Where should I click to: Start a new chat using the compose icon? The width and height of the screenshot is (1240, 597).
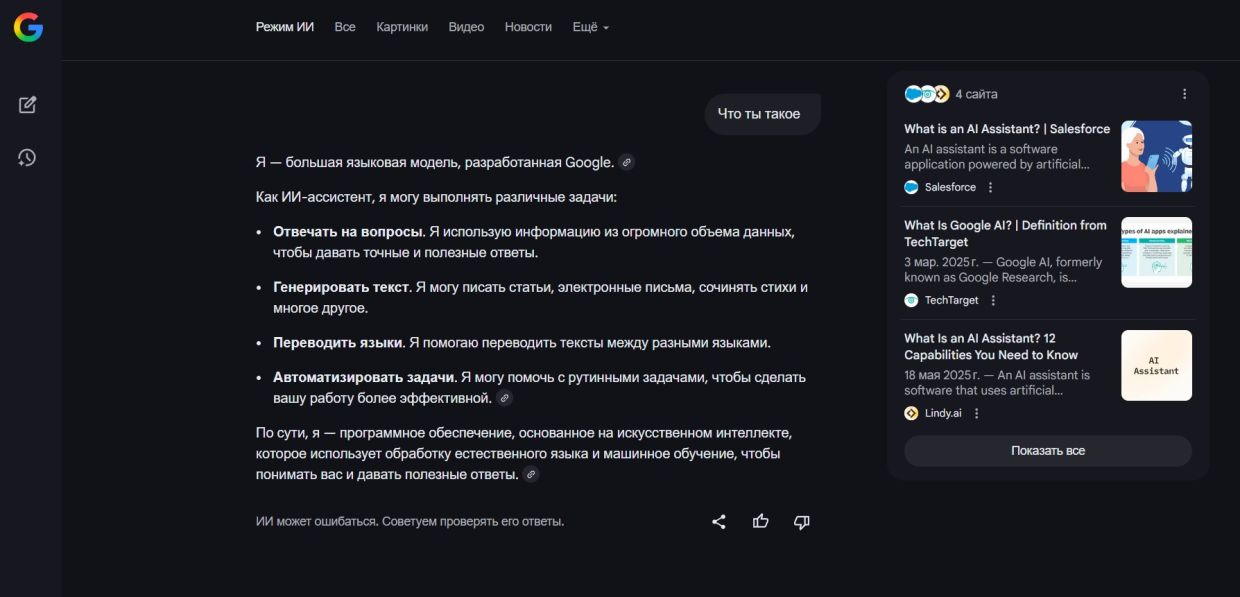click(27, 104)
